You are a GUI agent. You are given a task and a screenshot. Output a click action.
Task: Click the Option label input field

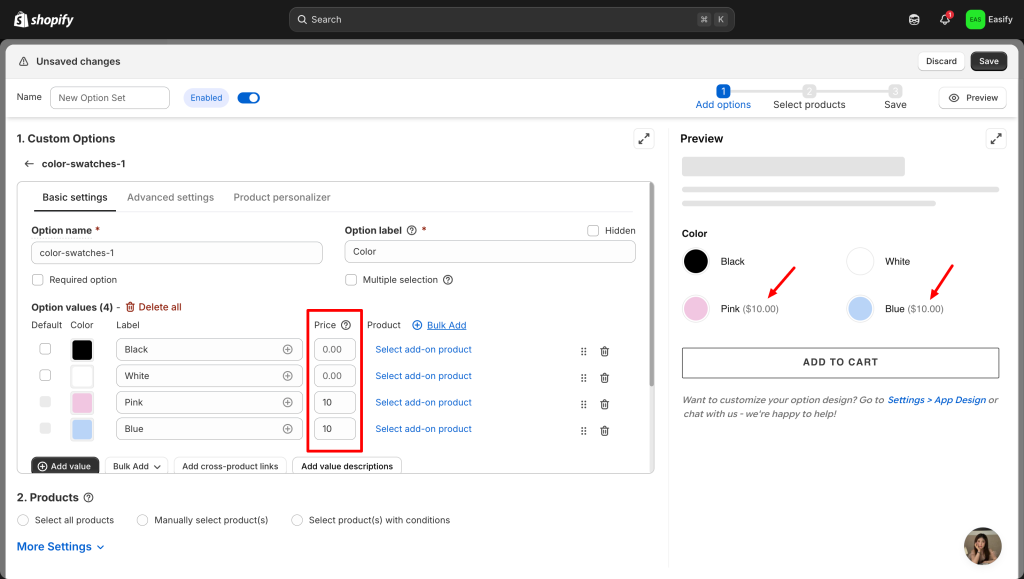(x=490, y=252)
